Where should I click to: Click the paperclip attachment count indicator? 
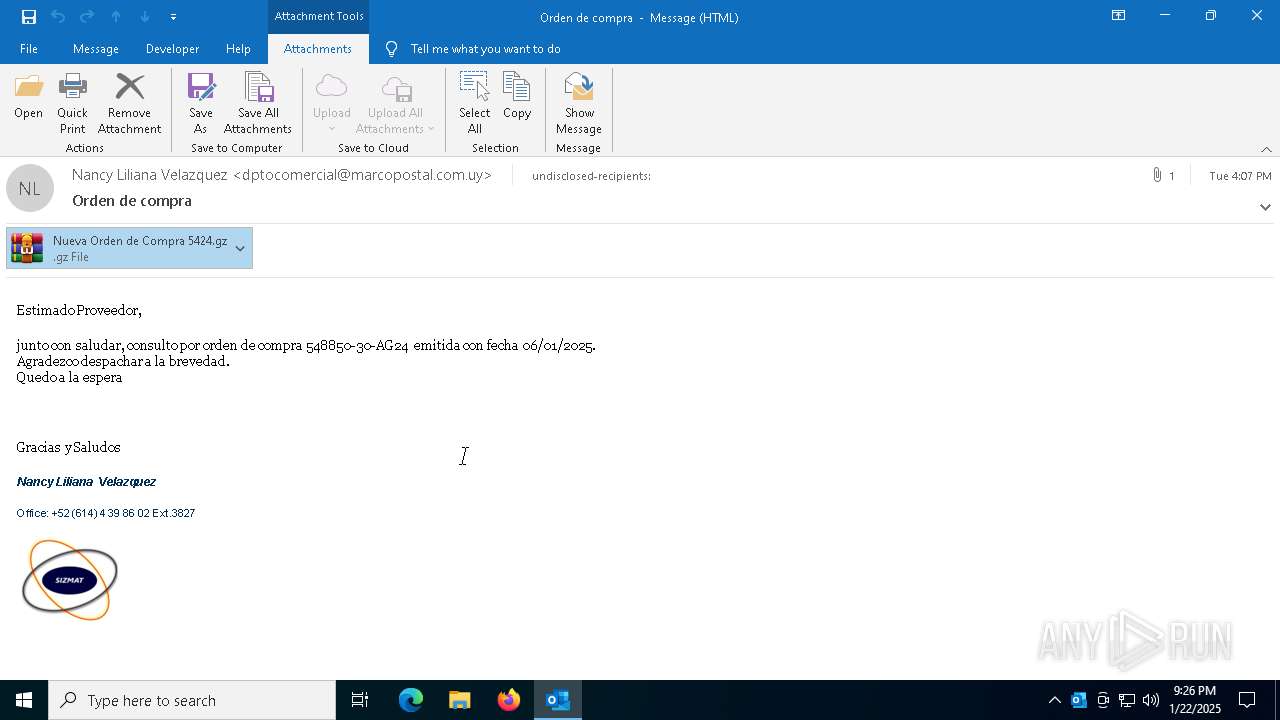(1163, 175)
